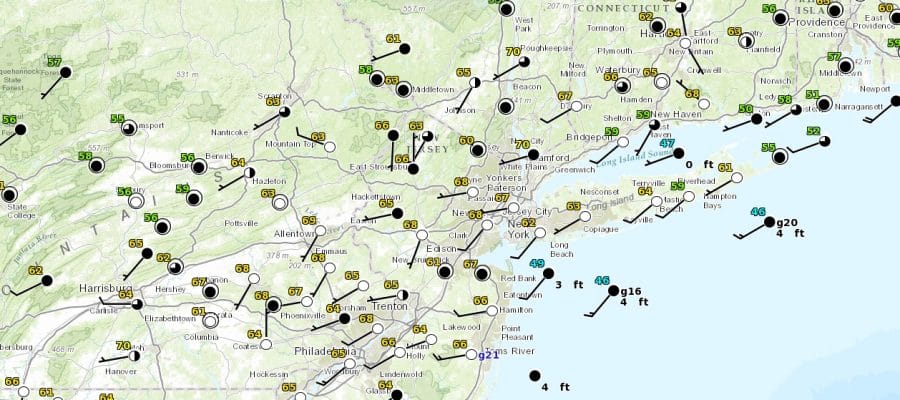The image size is (900, 400).
Task: Select the Long Island Sound buoy showing 0 ft
Action: coord(678,153)
